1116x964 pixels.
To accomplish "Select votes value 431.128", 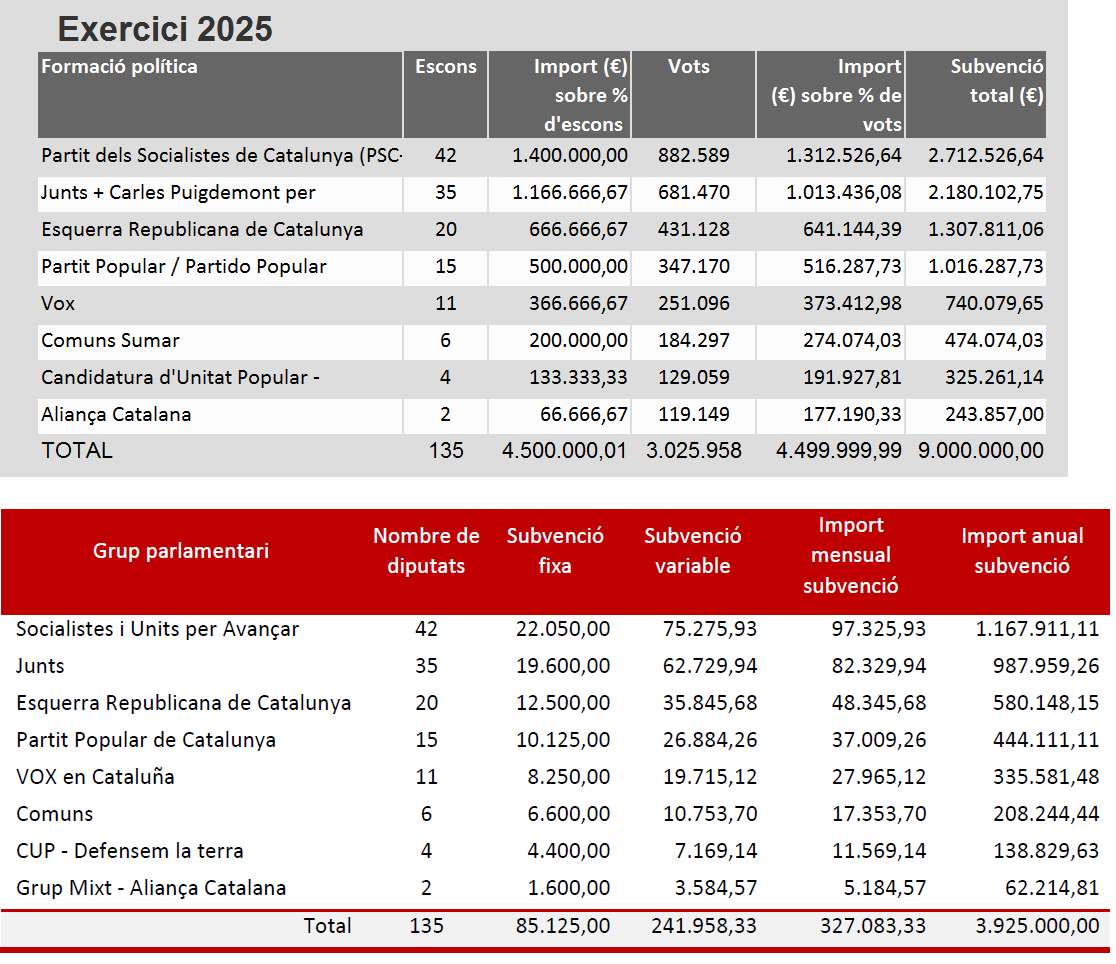I will point(694,230).
